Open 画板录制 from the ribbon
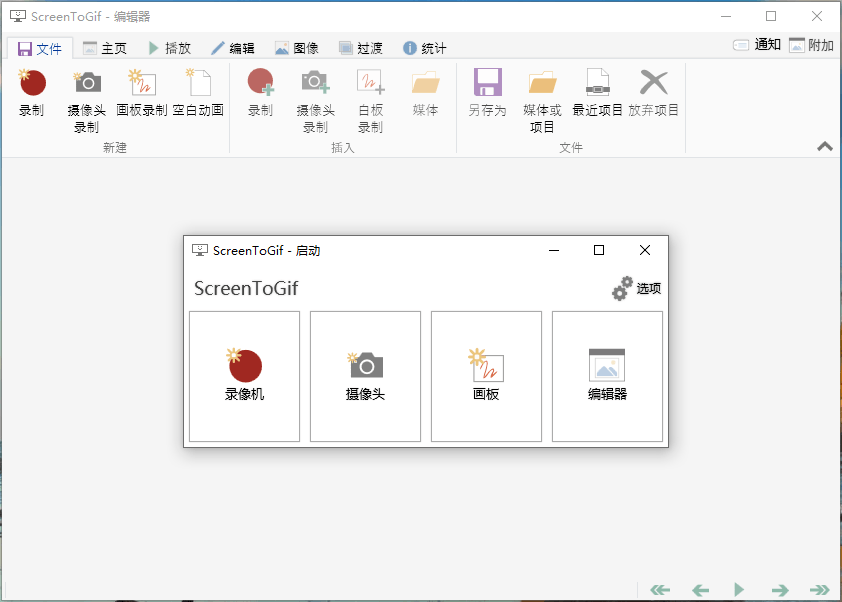The image size is (842, 602). (x=142, y=93)
